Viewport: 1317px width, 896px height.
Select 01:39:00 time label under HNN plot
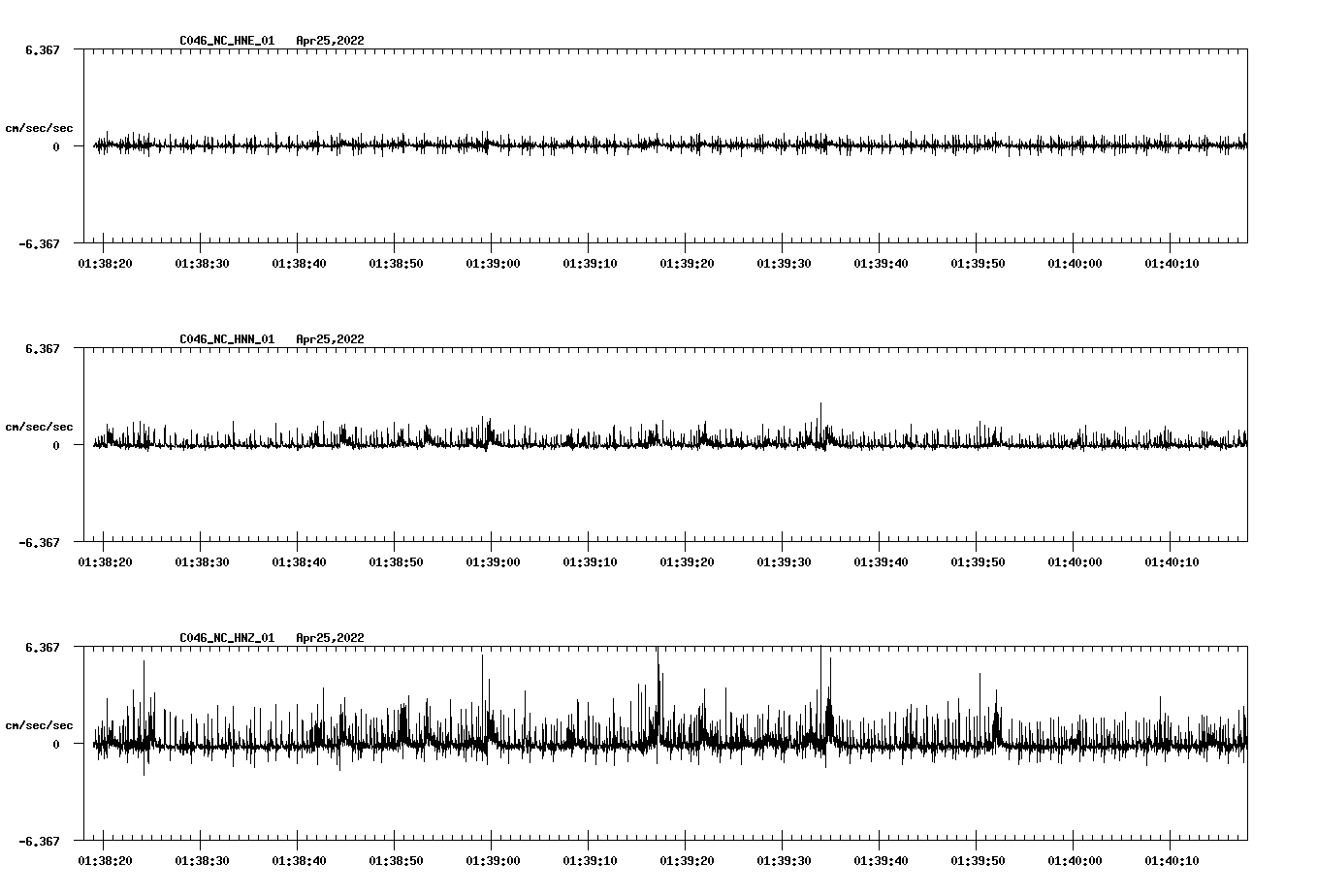tap(493, 562)
